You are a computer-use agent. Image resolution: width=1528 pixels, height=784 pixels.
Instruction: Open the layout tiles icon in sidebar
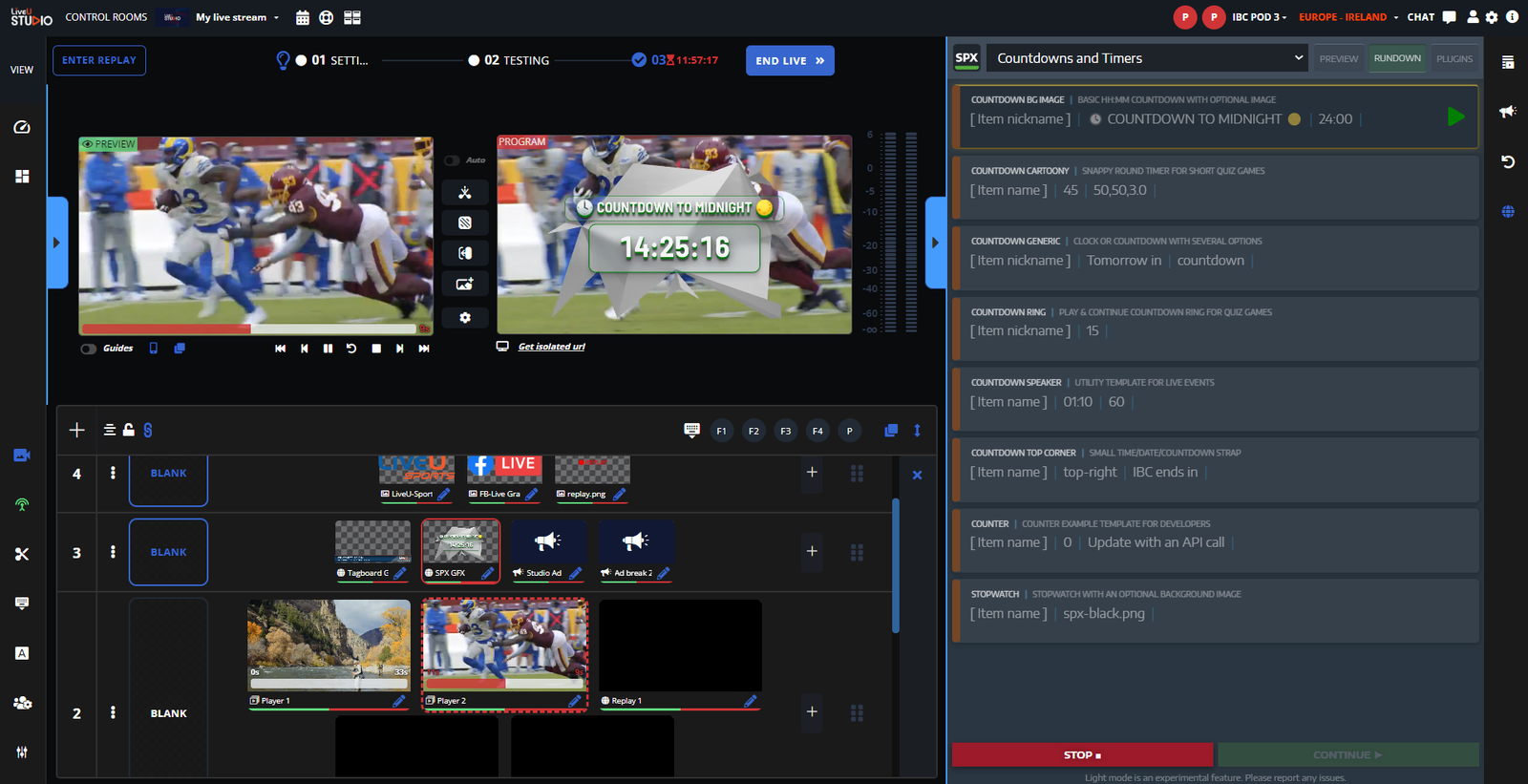point(22,177)
